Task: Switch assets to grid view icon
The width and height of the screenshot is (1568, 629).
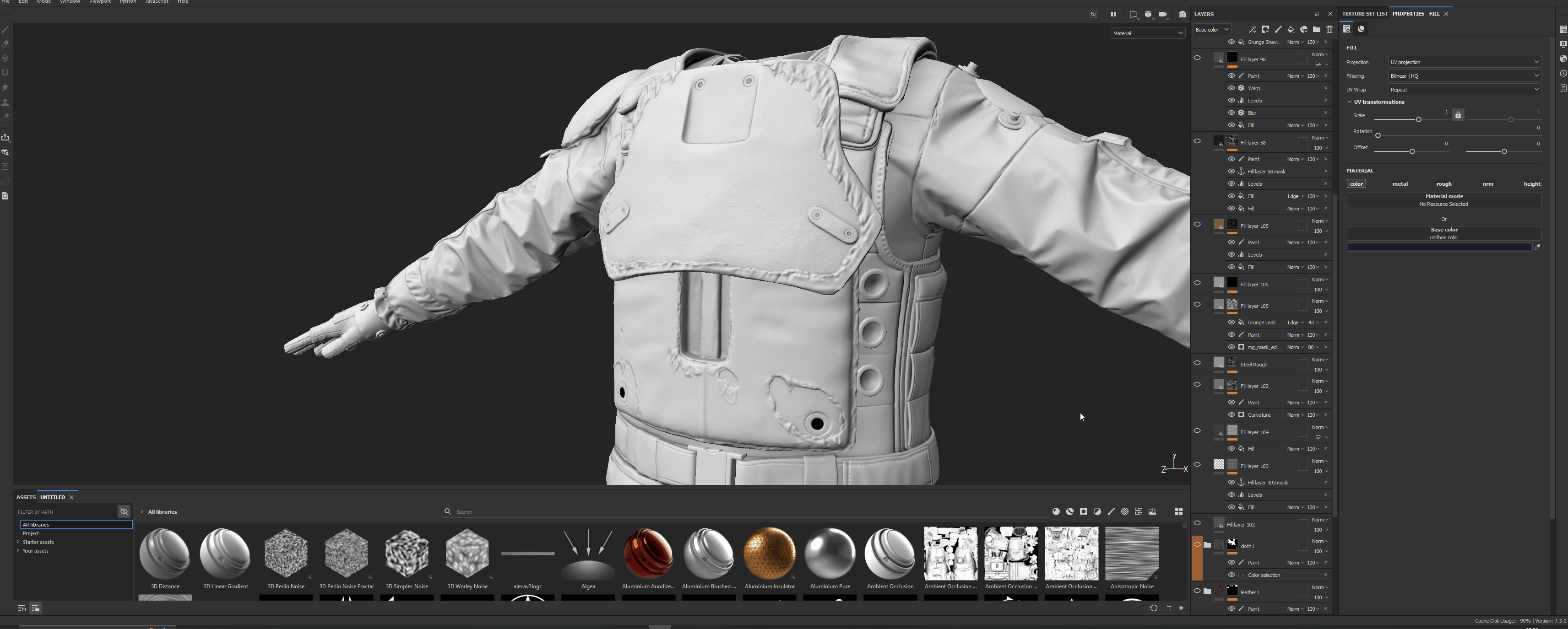Action: tap(1178, 511)
